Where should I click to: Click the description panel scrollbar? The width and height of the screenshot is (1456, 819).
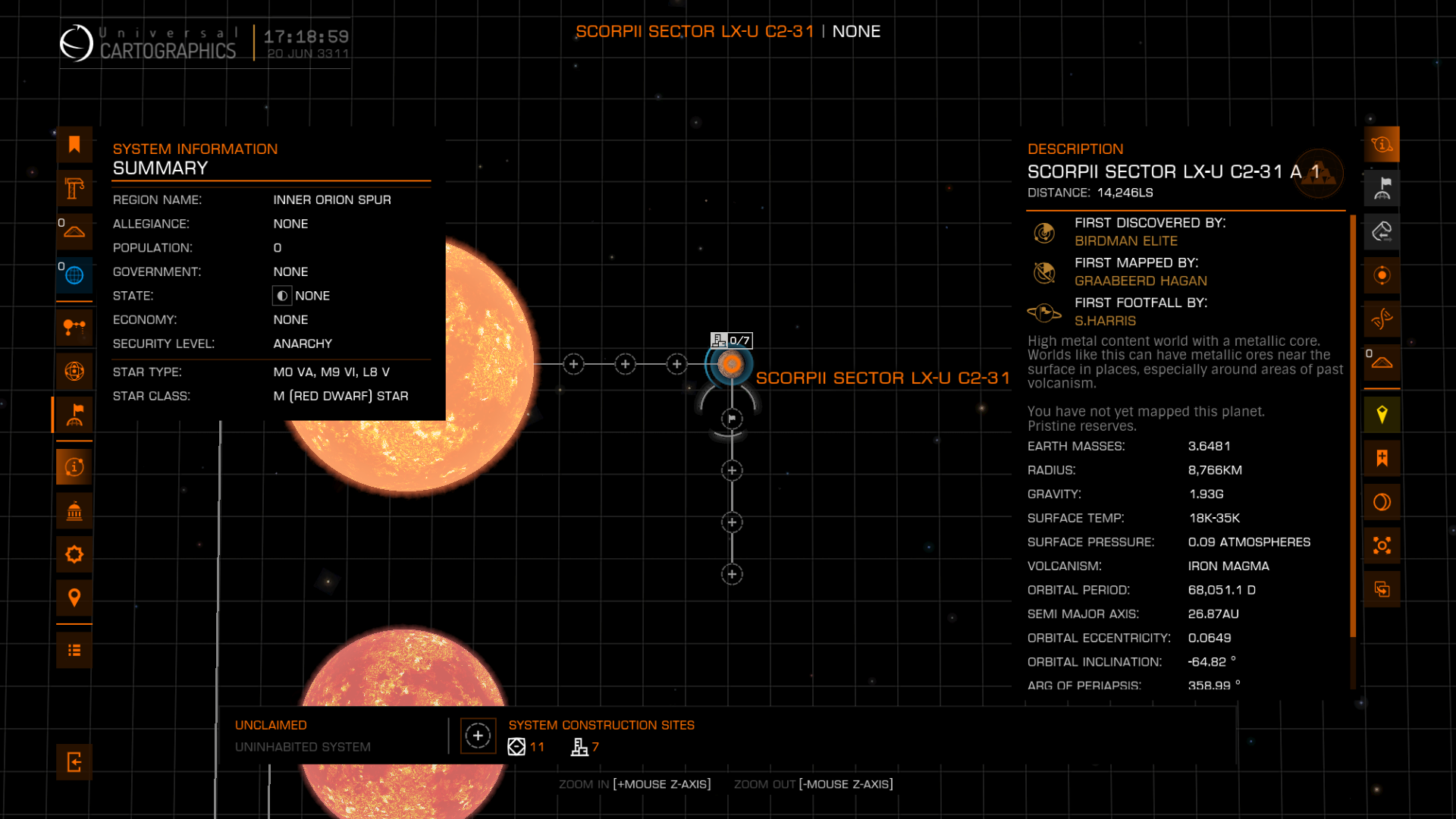1353,426
